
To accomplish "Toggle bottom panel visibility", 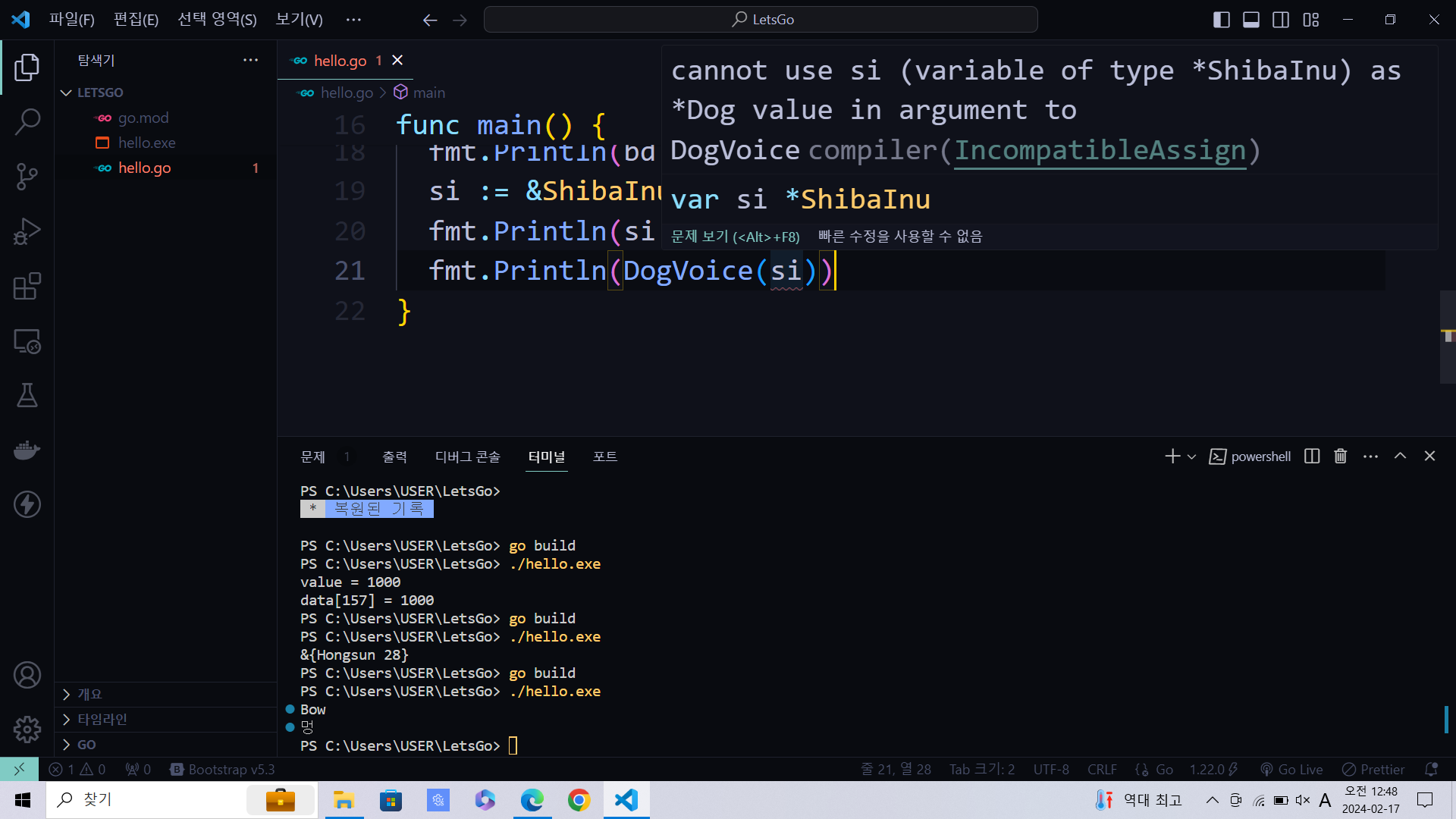I will pos(1251,20).
